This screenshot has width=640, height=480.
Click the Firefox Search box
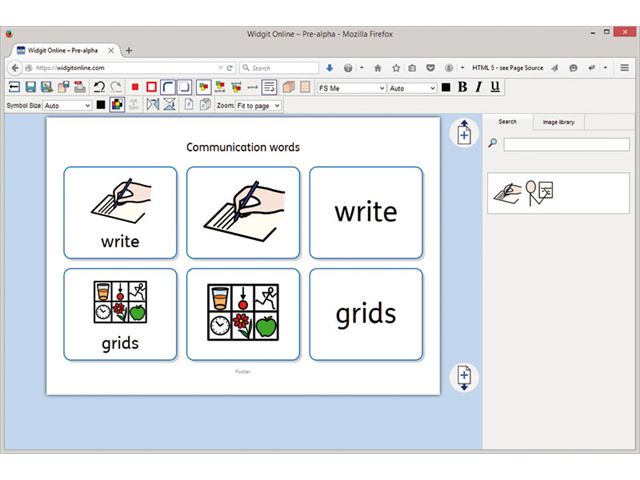tap(279, 68)
